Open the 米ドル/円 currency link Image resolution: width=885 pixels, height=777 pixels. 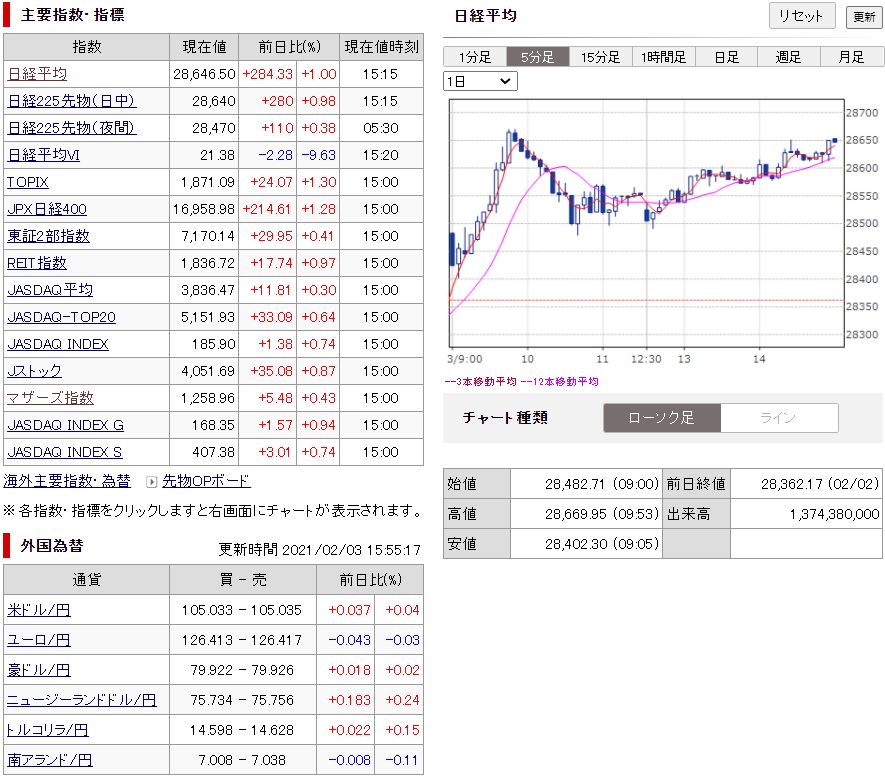39,611
